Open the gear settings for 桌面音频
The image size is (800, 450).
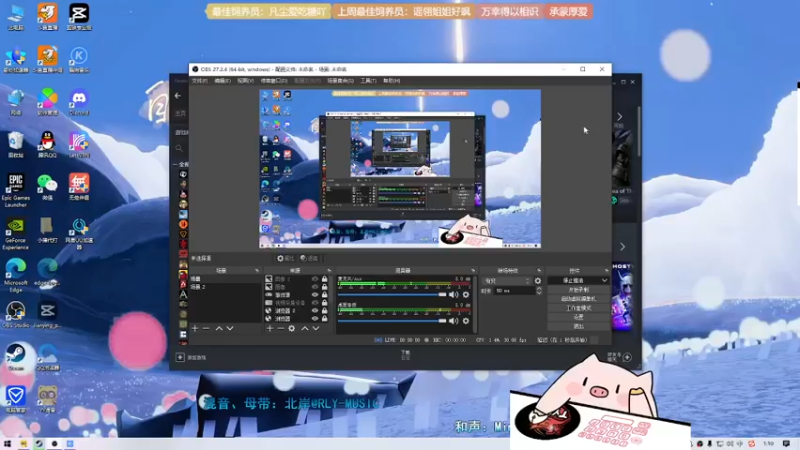coord(466,321)
